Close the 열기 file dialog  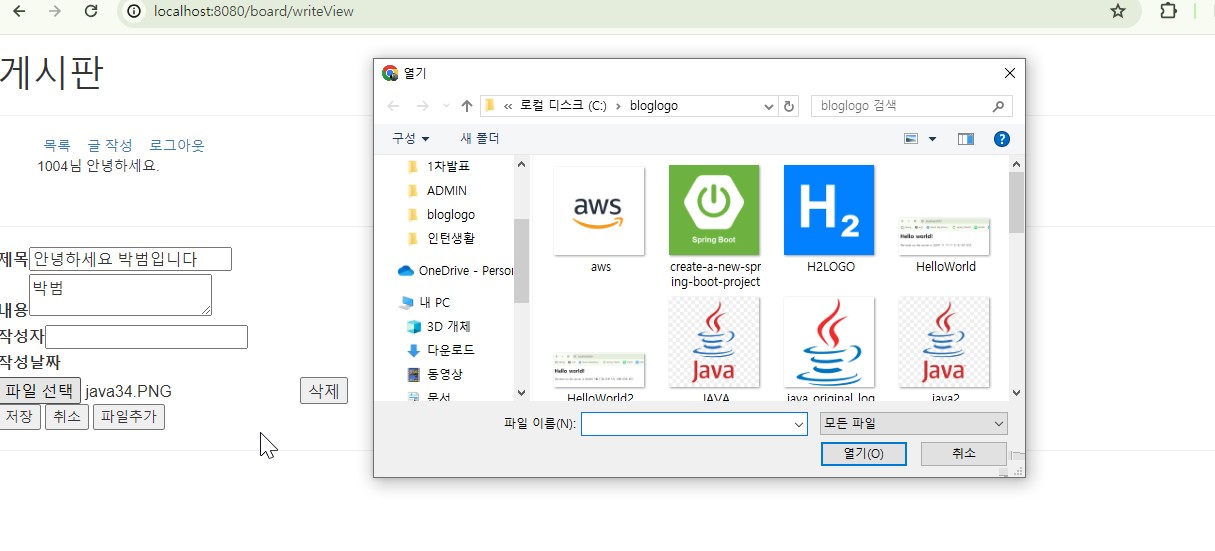[1010, 73]
